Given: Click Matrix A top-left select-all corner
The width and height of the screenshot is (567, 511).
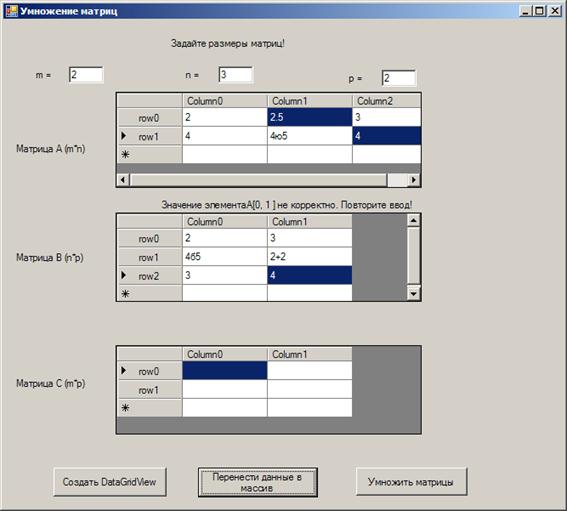Looking at the screenshot, I should tap(150, 101).
